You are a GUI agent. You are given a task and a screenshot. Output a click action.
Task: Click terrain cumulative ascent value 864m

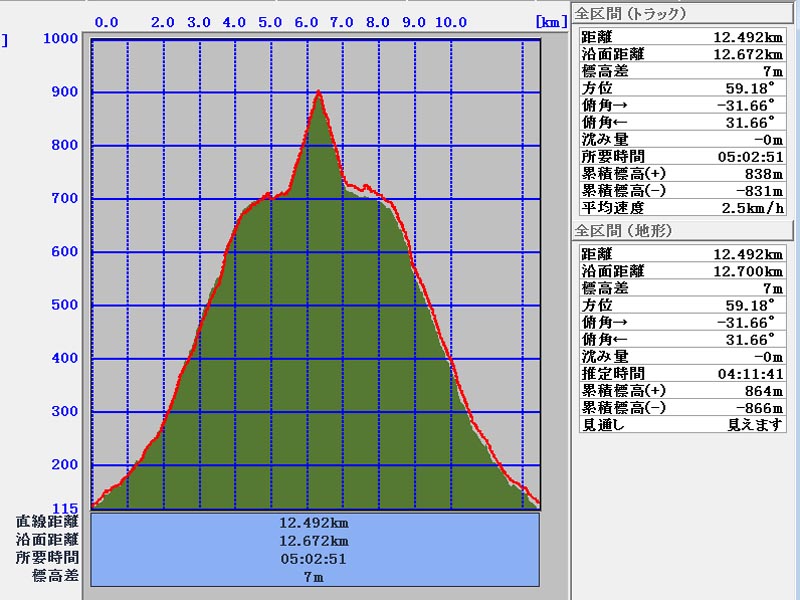tap(761, 390)
